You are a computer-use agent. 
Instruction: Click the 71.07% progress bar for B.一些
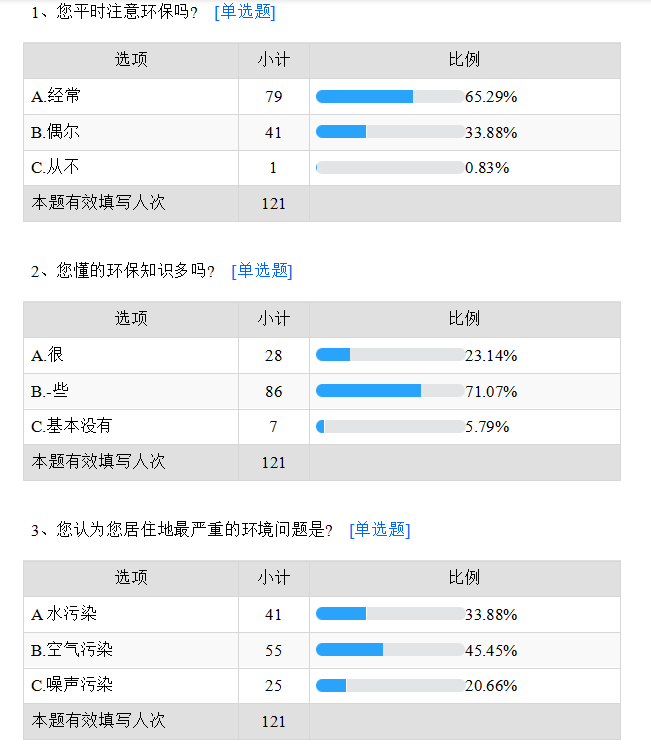point(390,391)
